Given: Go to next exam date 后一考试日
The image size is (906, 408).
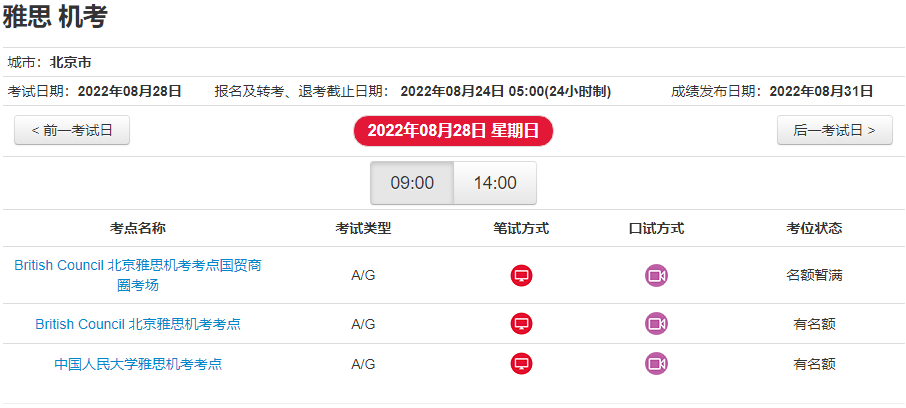Looking at the screenshot, I should coord(834,130).
